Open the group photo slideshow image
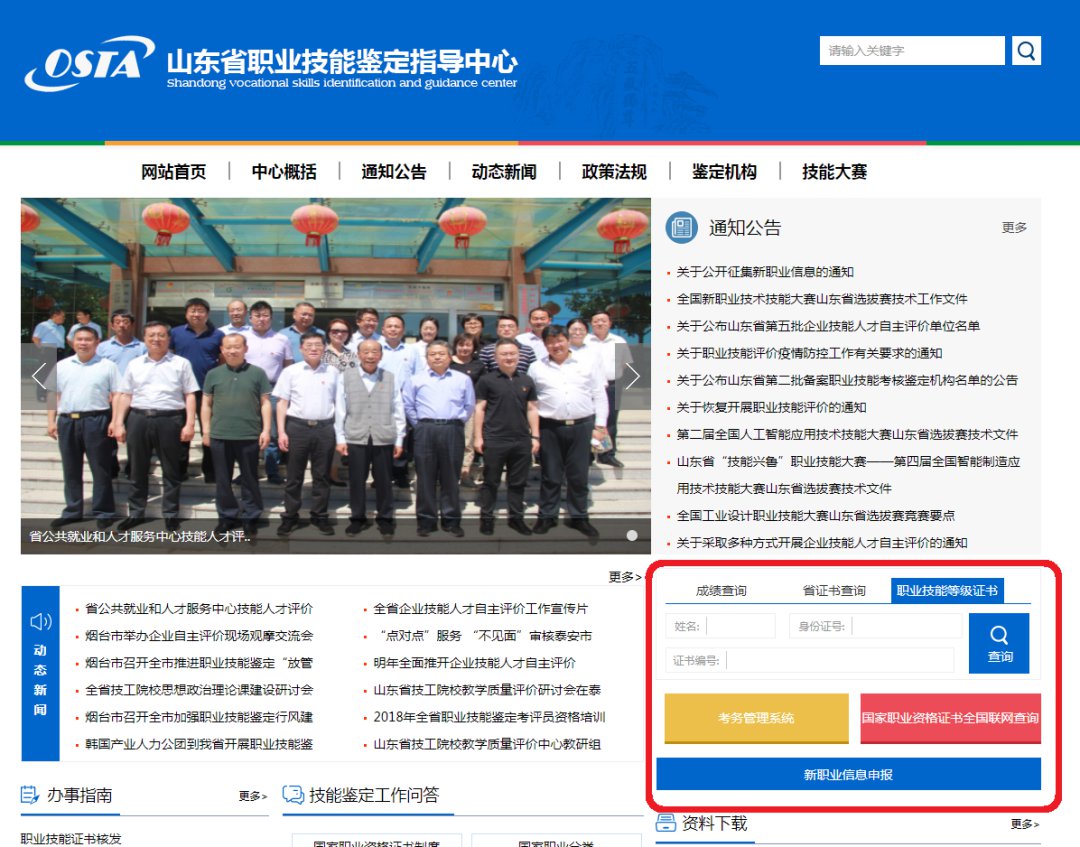The image size is (1080, 847). (335, 376)
